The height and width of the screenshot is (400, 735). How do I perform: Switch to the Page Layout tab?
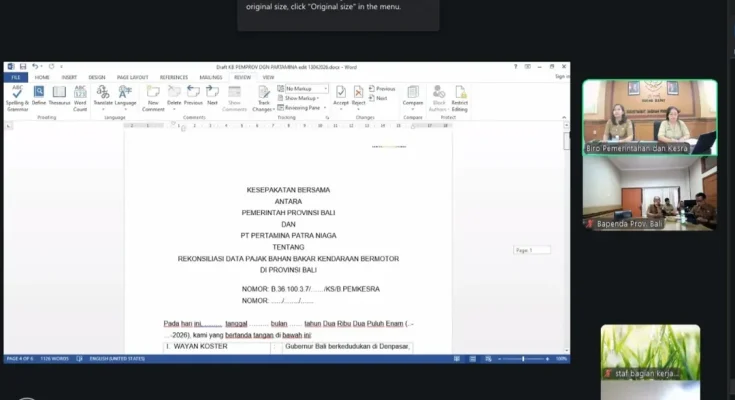(x=132, y=77)
